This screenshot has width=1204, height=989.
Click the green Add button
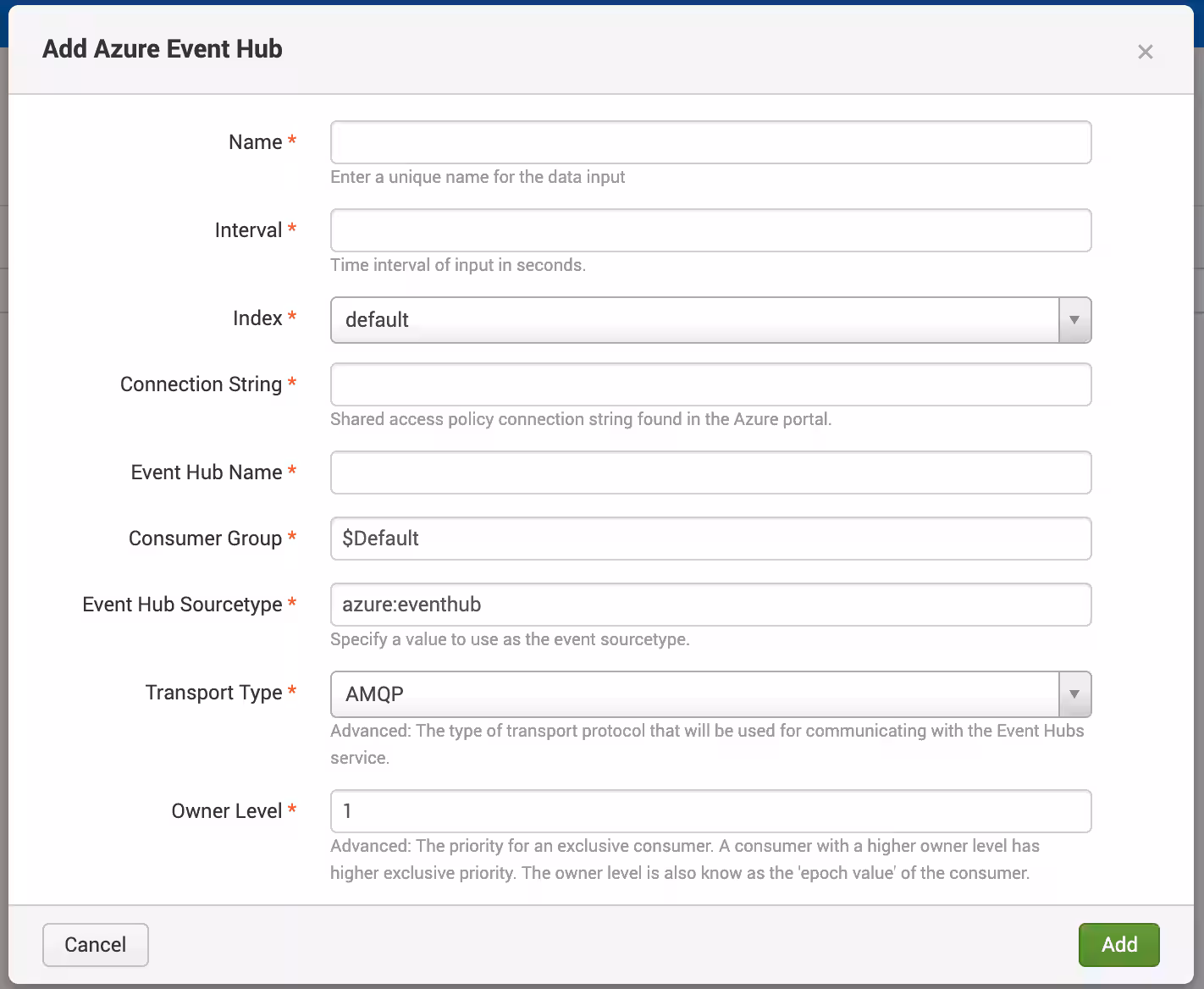[1118, 945]
